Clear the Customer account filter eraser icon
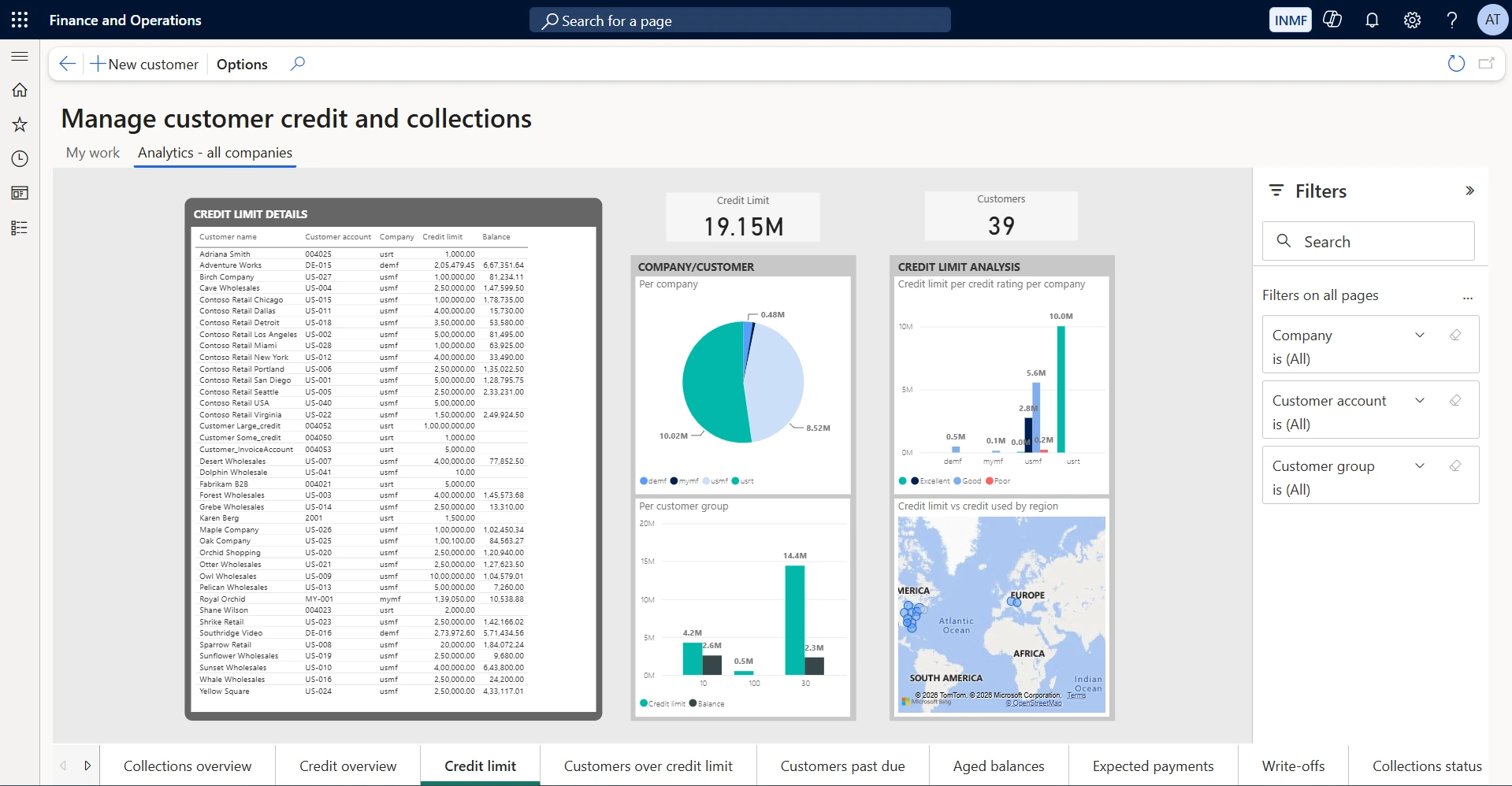This screenshot has width=1512, height=786. (1455, 400)
